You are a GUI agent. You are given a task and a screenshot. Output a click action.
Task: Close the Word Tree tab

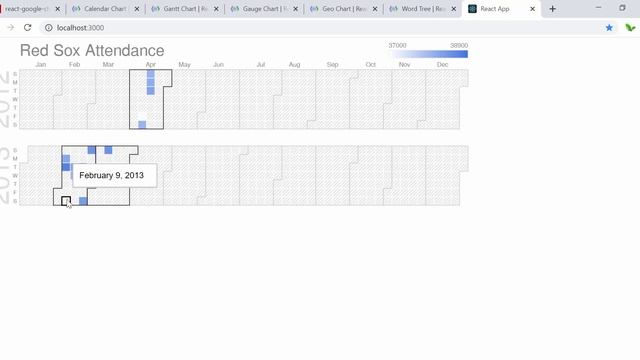(453, 9)
